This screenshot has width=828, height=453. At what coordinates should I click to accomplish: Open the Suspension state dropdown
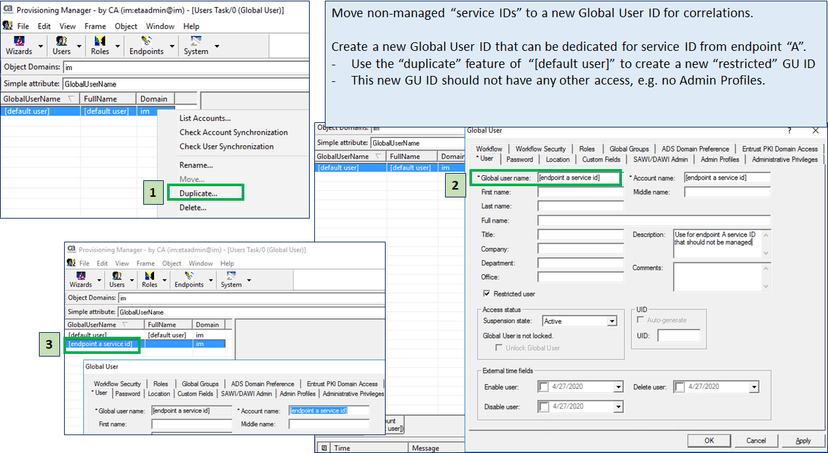point(611,321)
